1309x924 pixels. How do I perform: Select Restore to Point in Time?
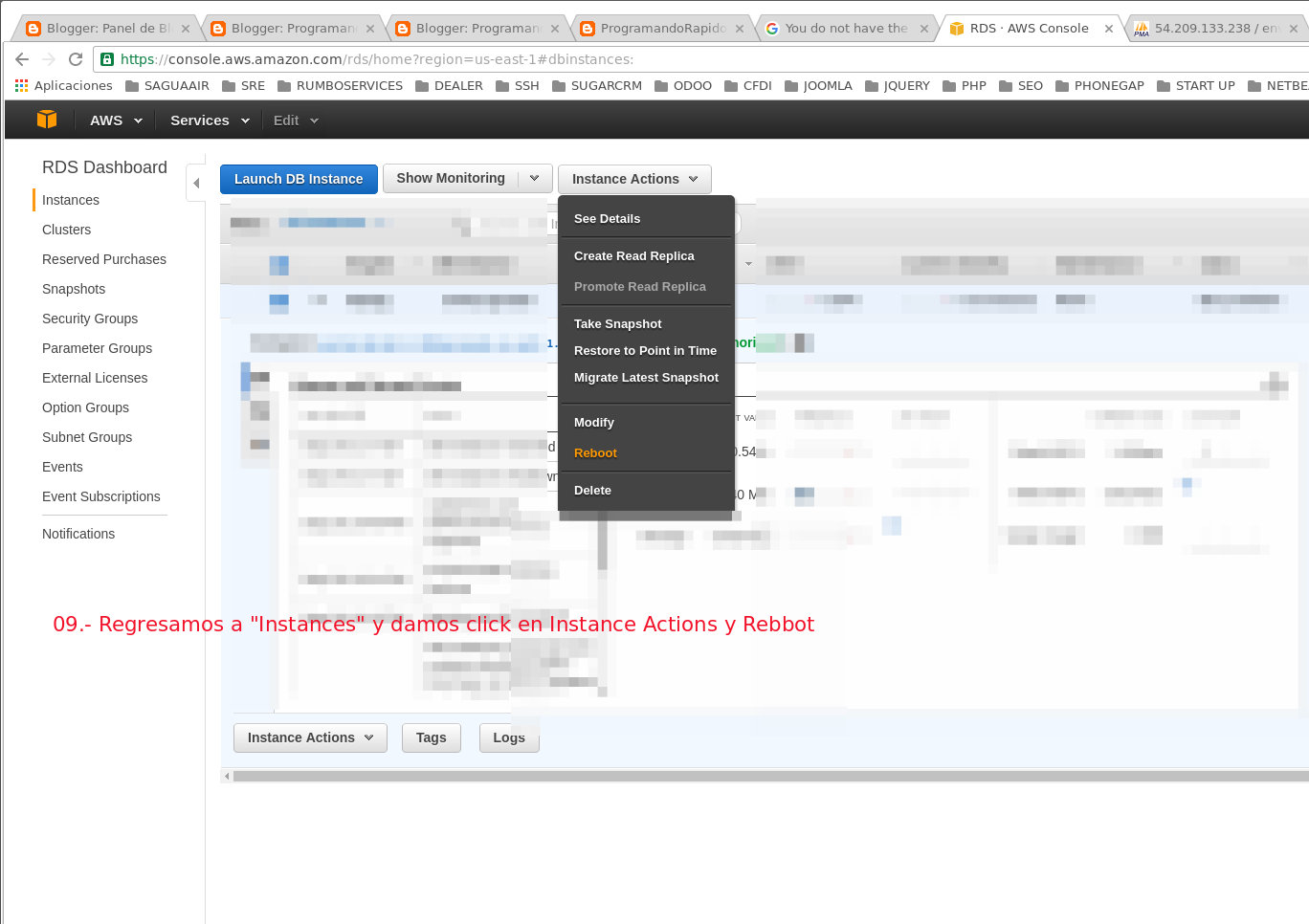[645, 351]
